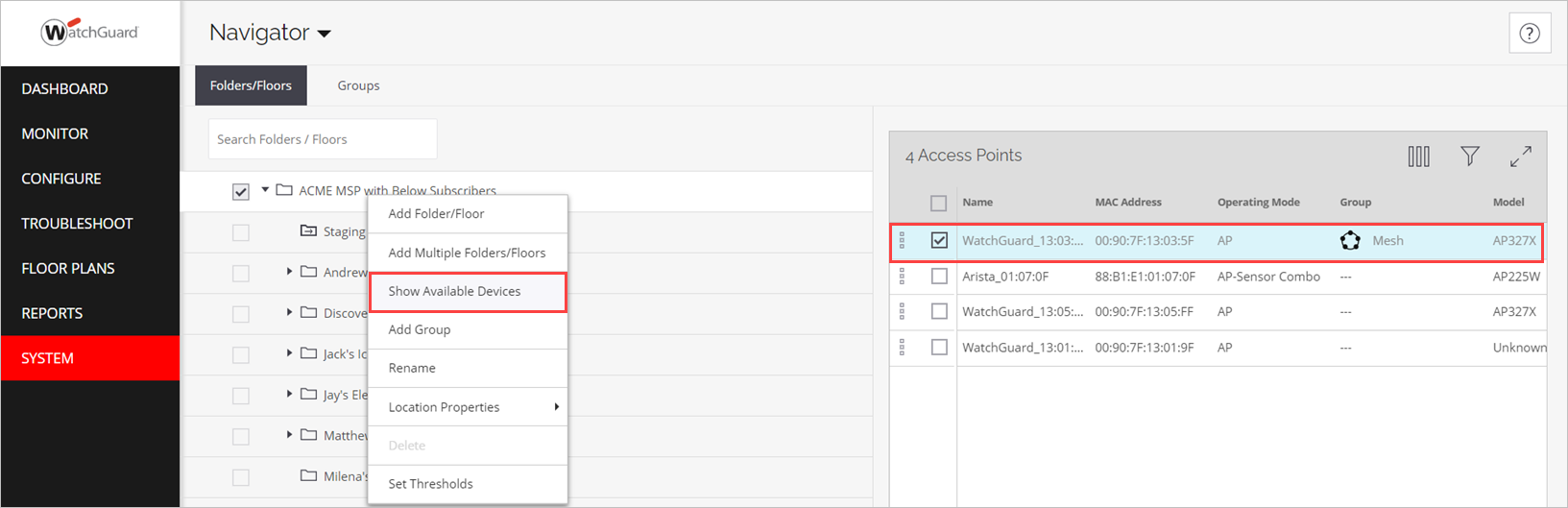Click the Staging folder icon

(308, 231)
